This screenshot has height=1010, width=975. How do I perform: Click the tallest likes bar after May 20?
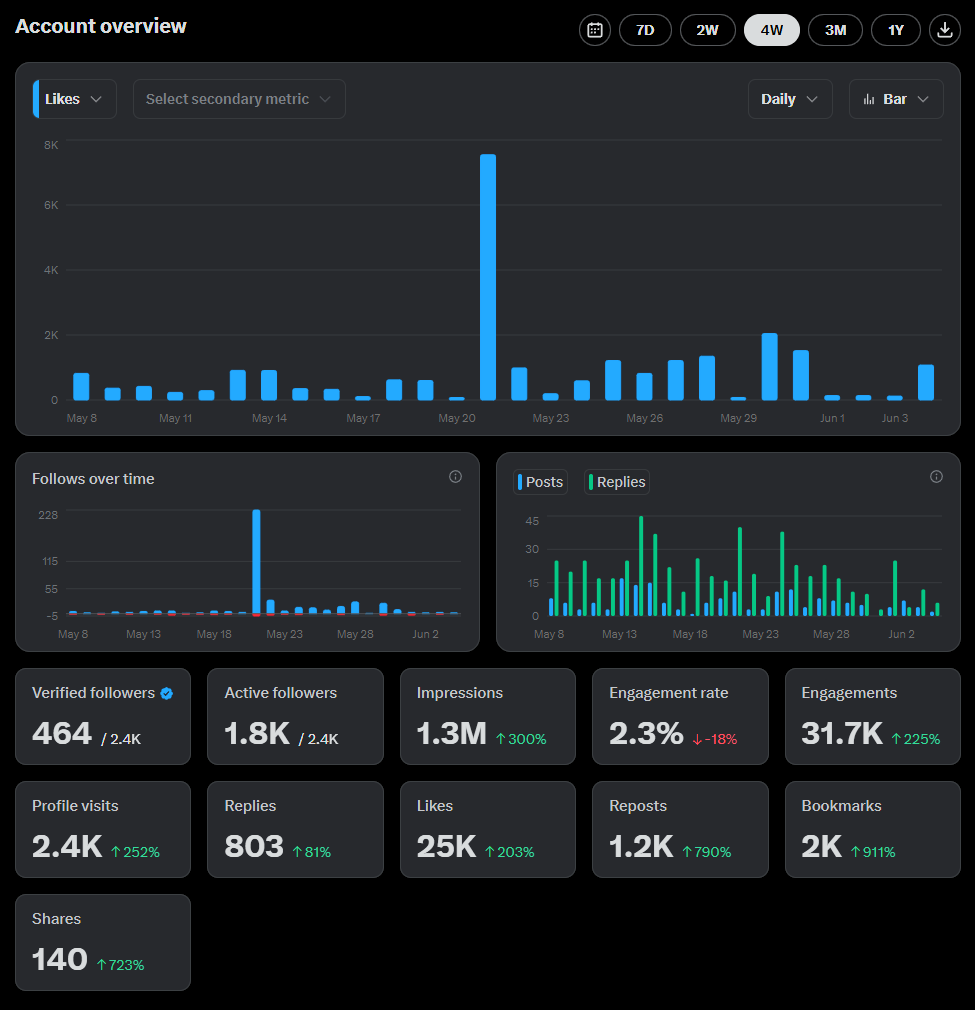pos(488,277)
